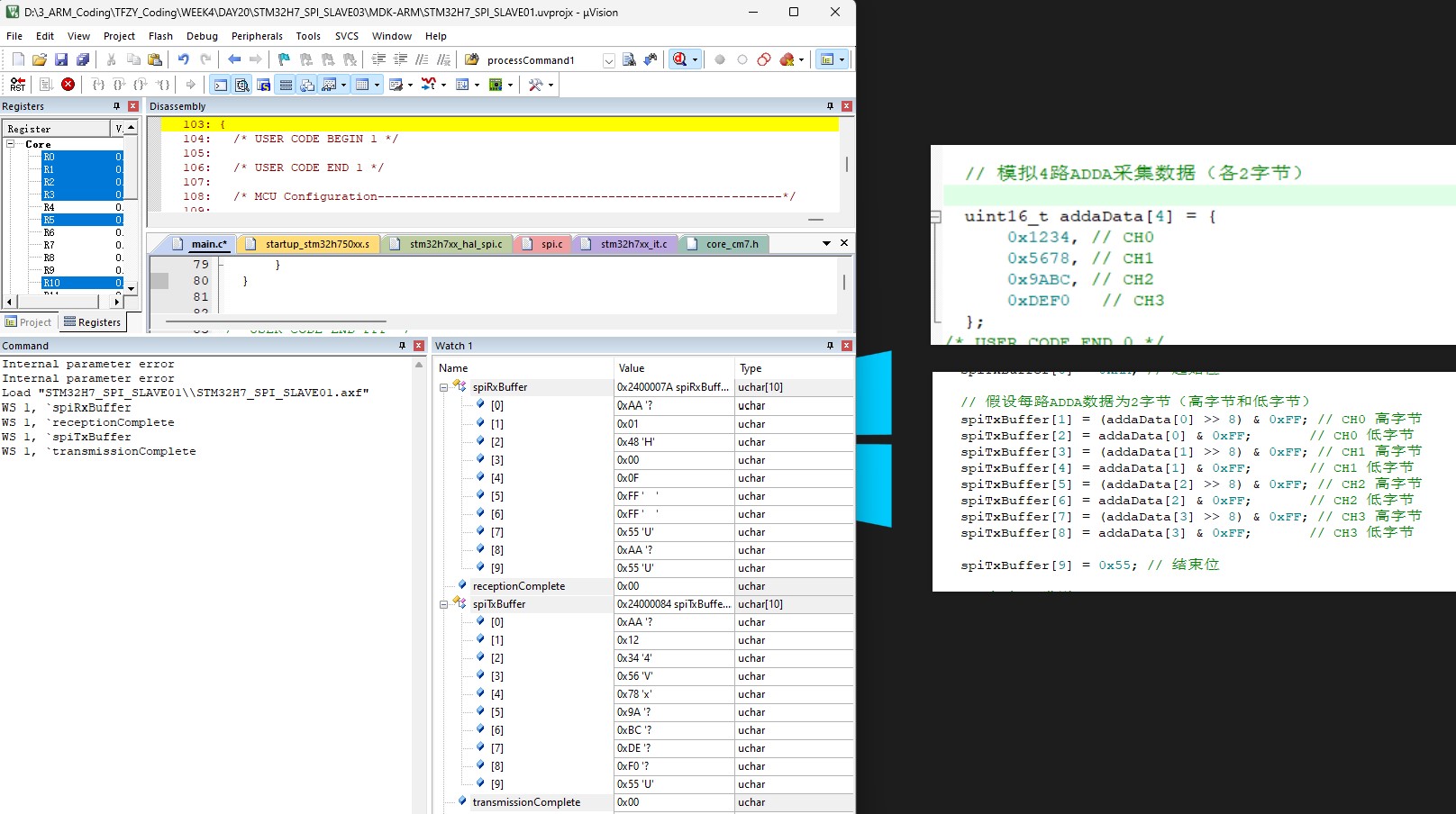Toggle the Registers window icon
Image resolution: width=1456 pixels, height=814 pixels.
click(286, 85)
